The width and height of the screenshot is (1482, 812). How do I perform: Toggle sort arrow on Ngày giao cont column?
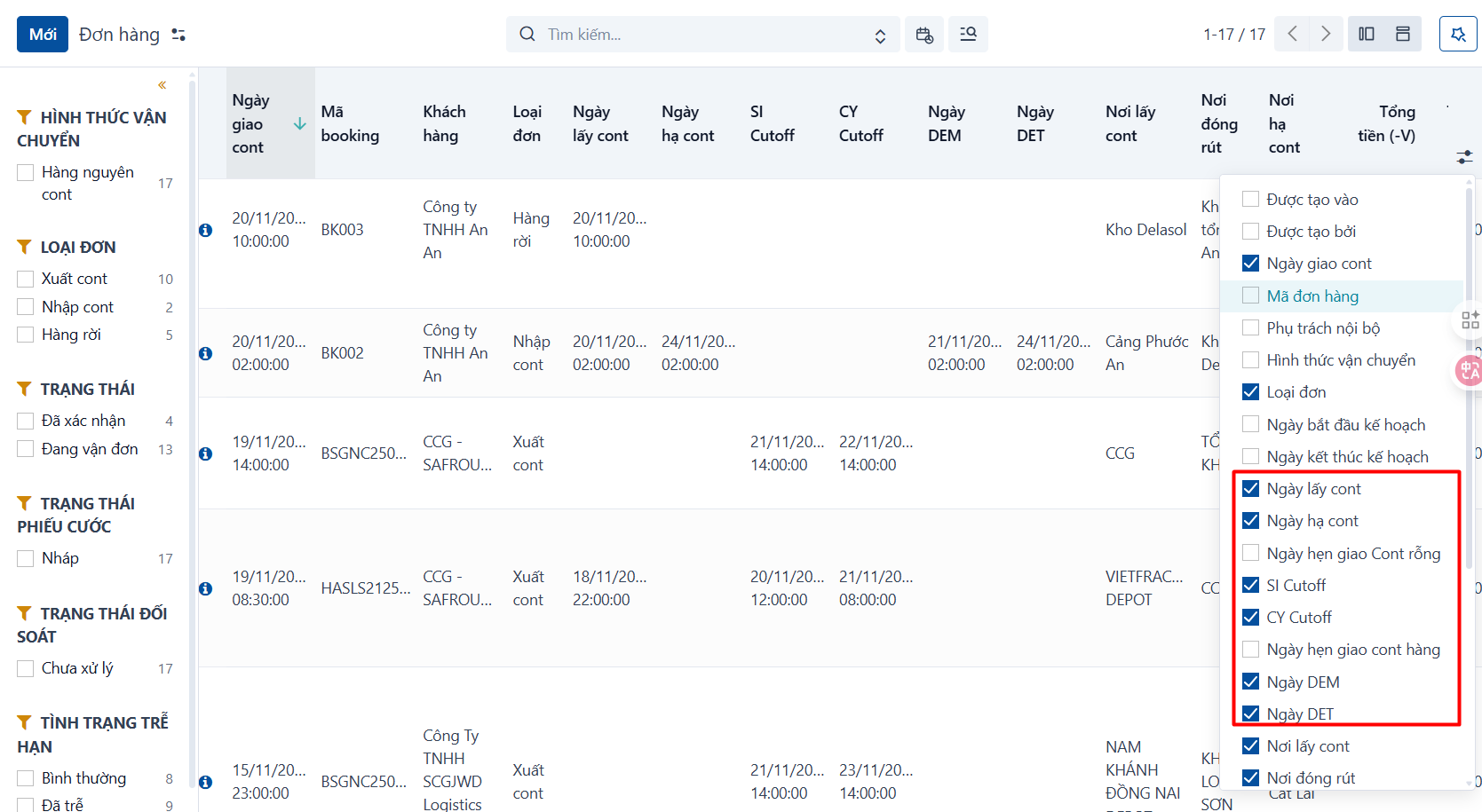pos(300,123)
